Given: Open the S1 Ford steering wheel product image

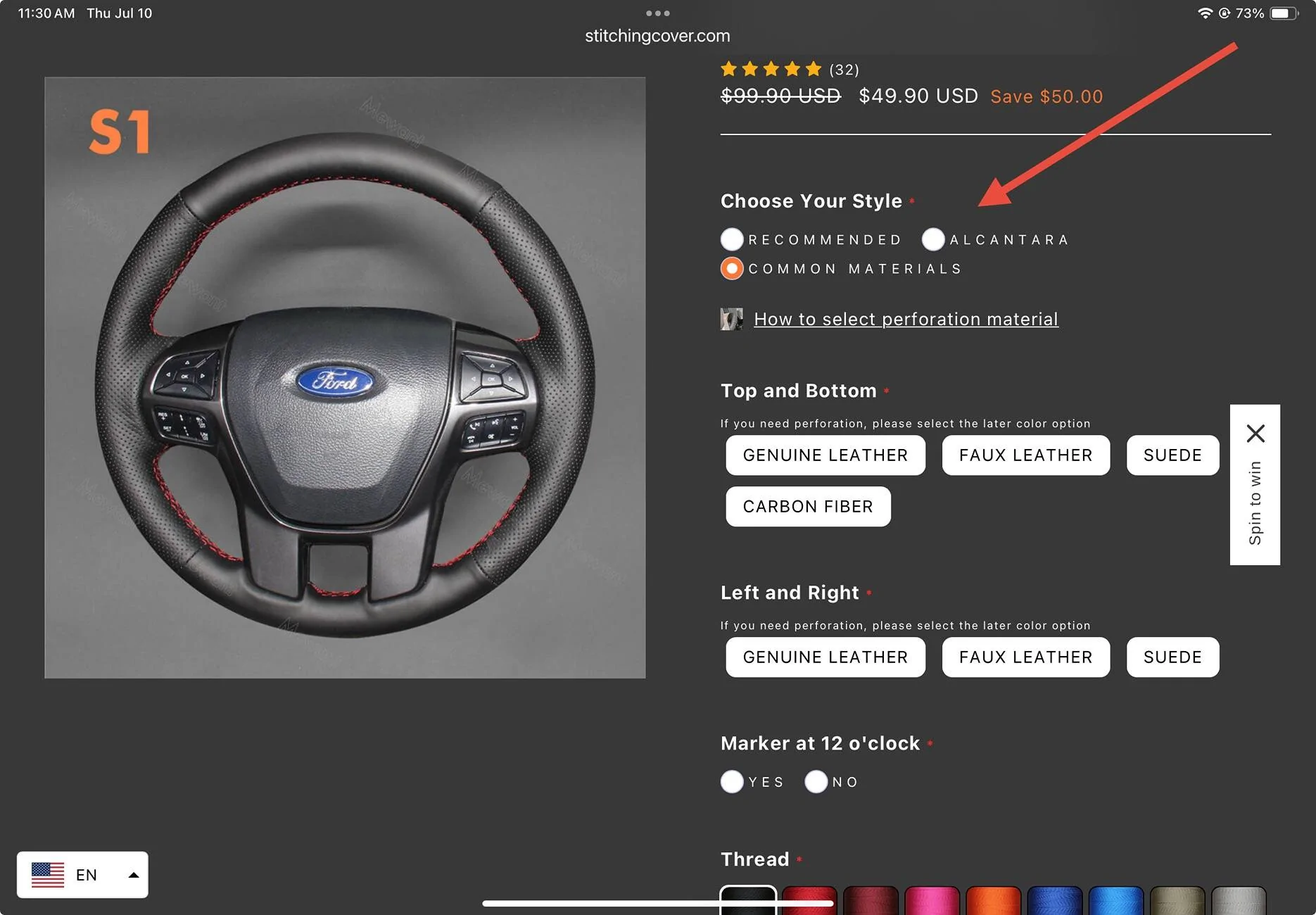Looking at the screenshot, I should (345, 378).
